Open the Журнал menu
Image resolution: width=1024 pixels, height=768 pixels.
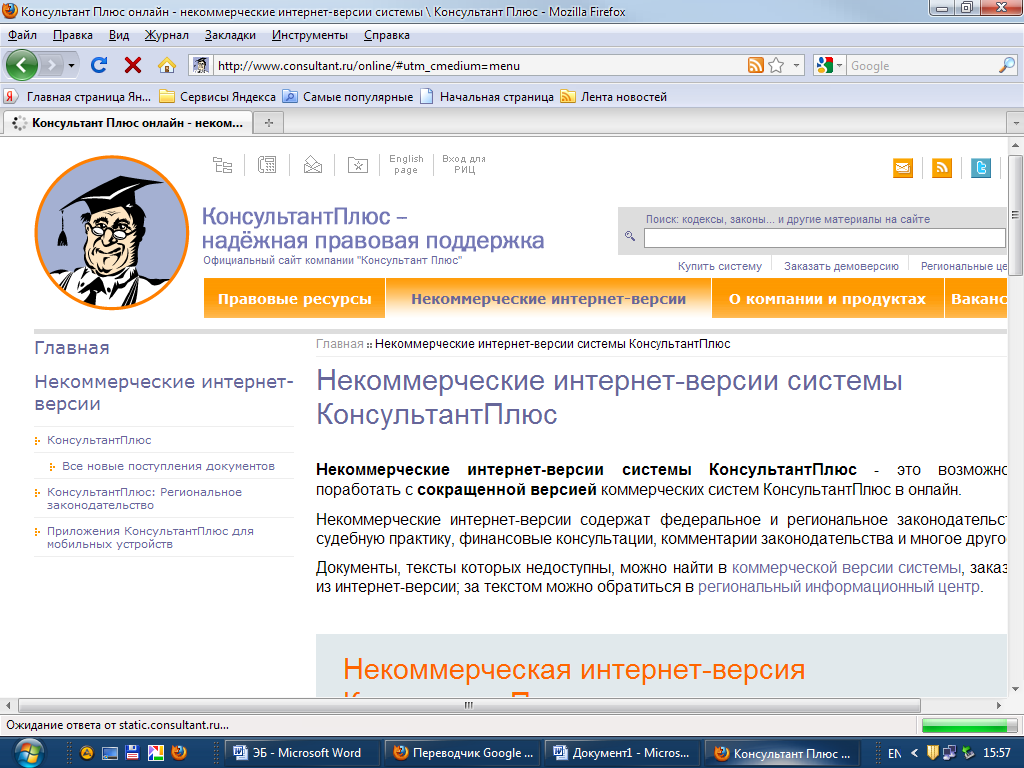point(167,35)
